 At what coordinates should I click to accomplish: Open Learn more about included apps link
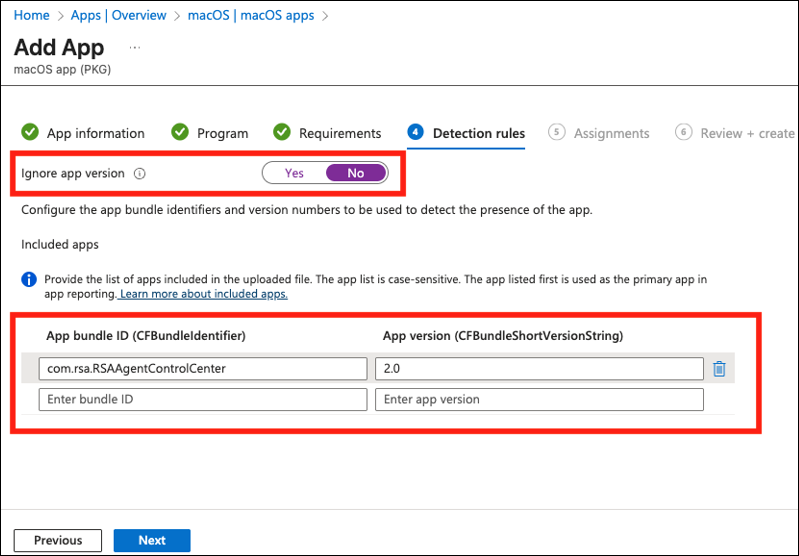(203, 294)
